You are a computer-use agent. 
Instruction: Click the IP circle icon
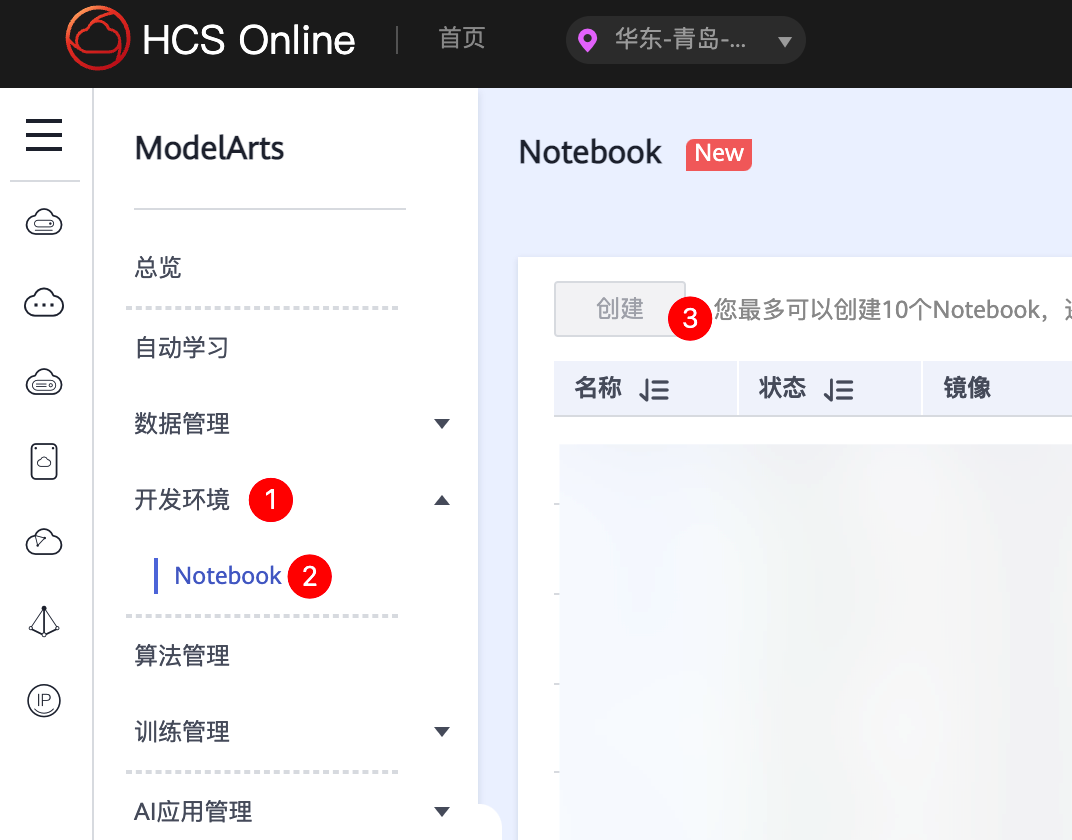tap(44, 701)
